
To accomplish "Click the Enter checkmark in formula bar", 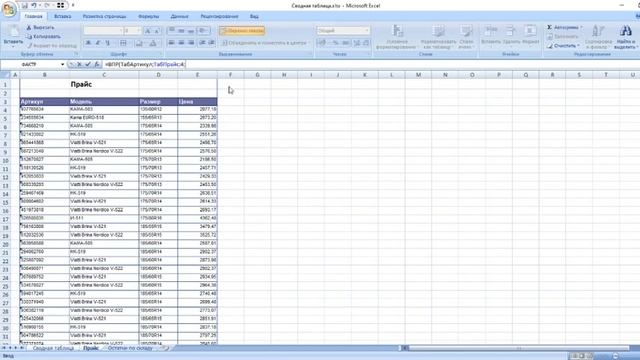I will point(88,64).
